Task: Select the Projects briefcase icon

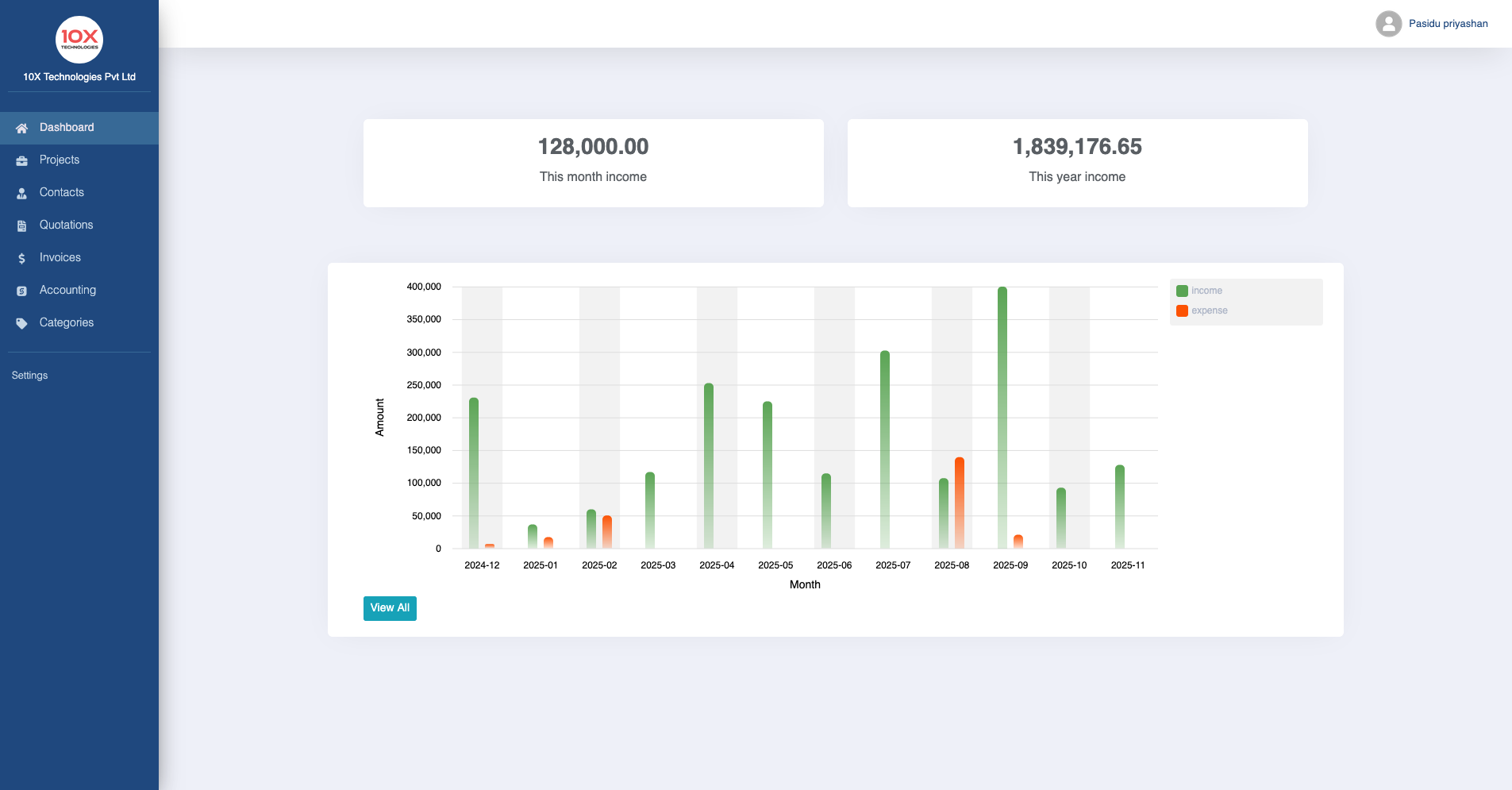Action: point(21,160)
